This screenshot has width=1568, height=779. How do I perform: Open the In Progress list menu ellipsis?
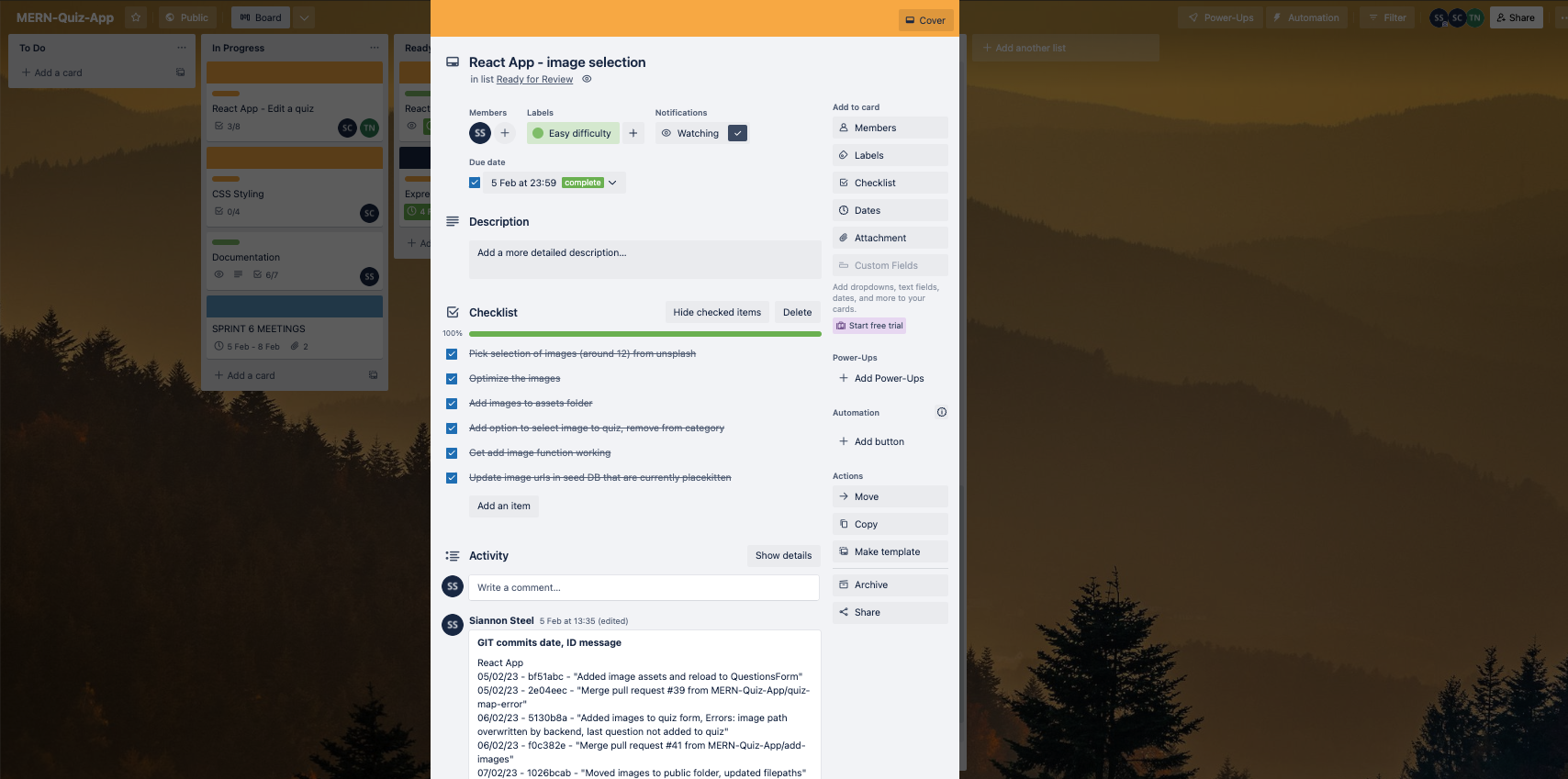click(x=375, y=48)
